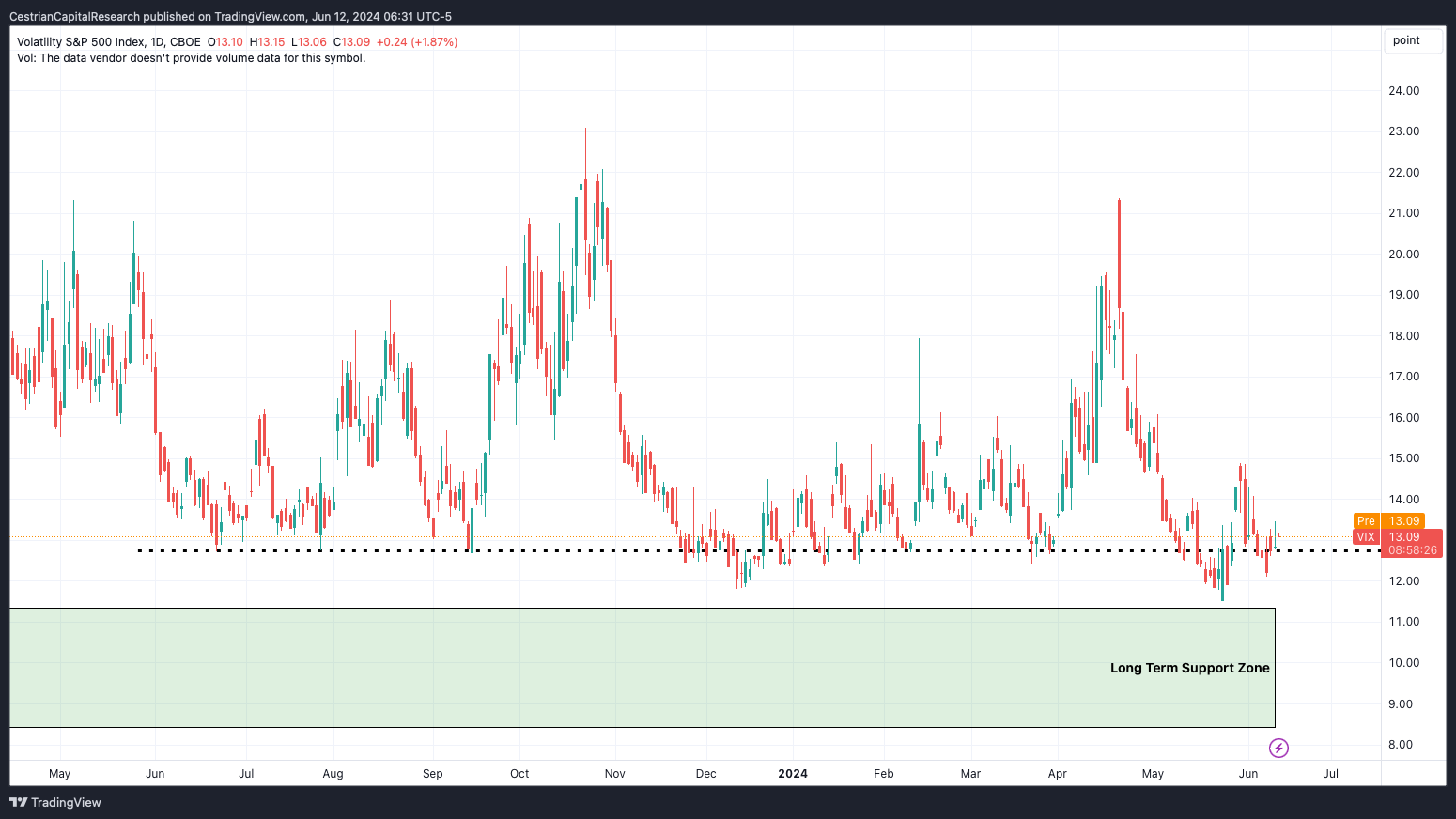Click the Vol indicator notice text
The width and height of the screenshot is (1456, 819).
[x=191, y=58]
